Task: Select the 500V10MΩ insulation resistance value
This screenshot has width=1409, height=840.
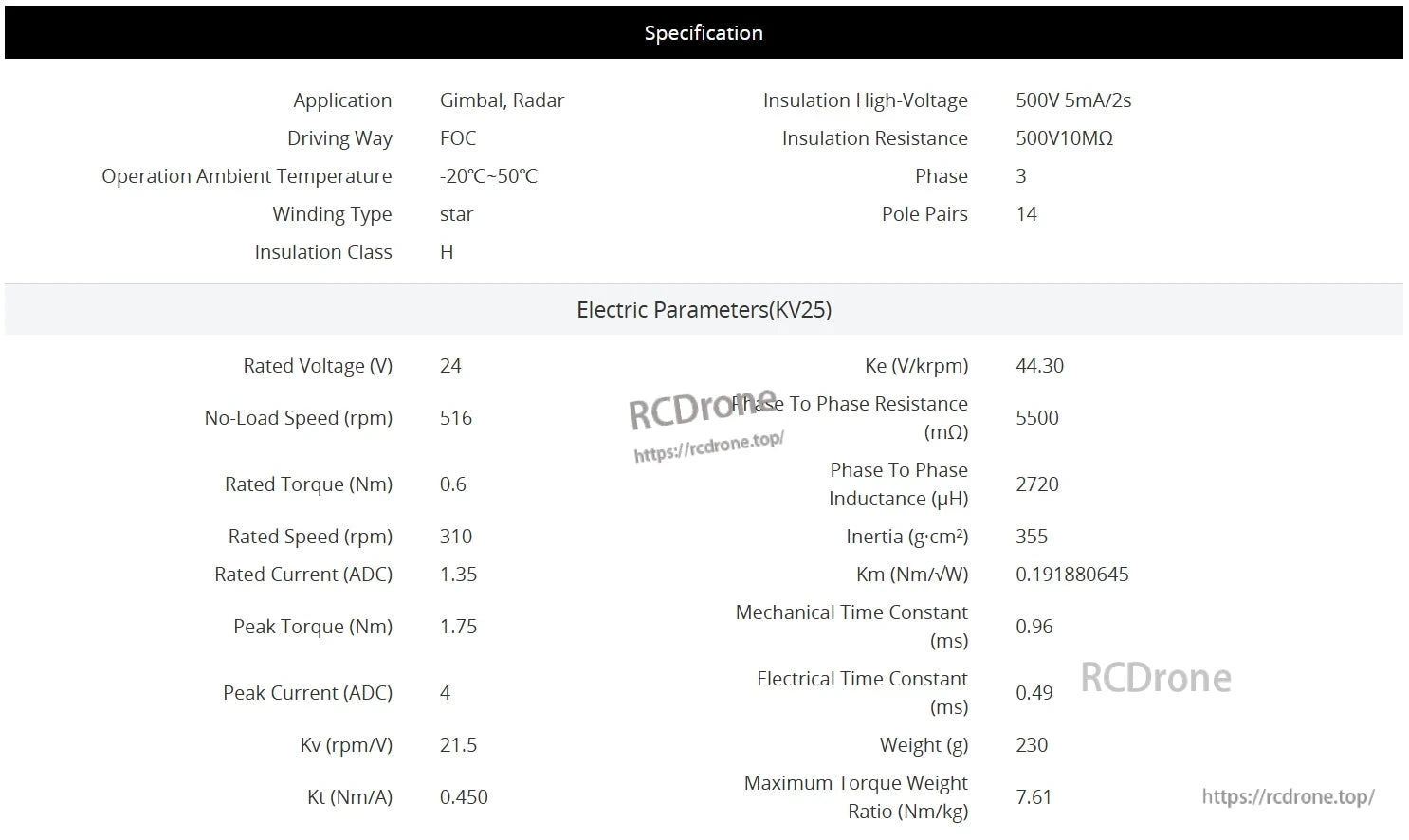Action: [1064, 138]
